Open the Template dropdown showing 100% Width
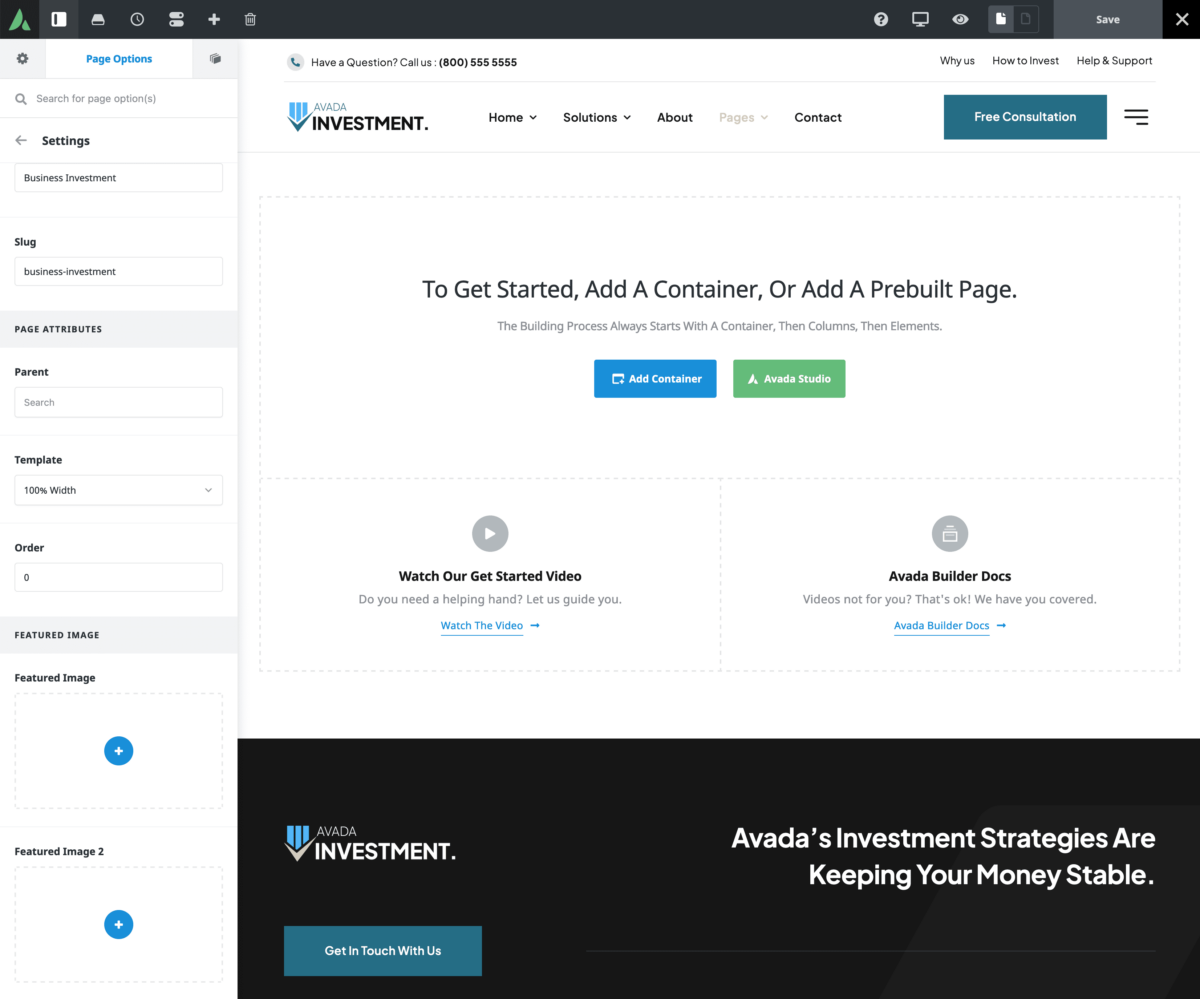The height and width of the screenshot is (999, 1200). pos(118,490)
